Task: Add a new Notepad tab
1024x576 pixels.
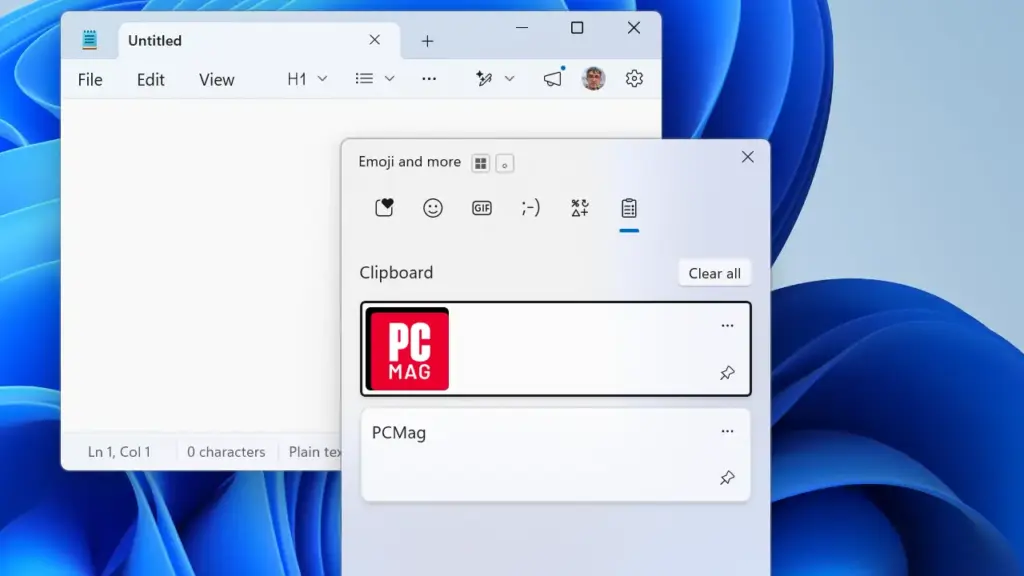Action: (x=427, y=41)
